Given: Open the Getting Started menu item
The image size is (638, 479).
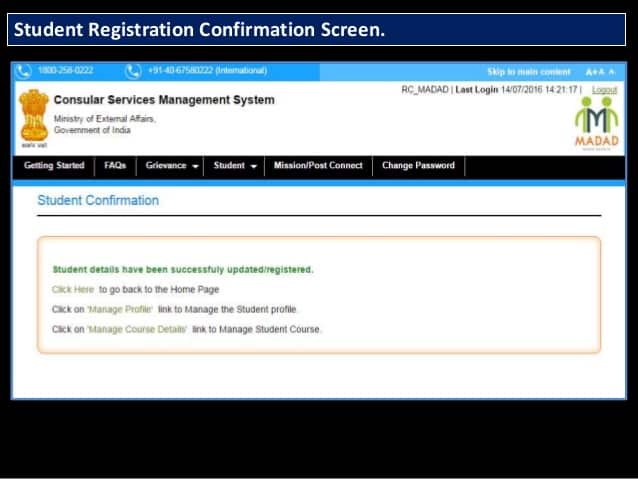Looking at the screenshot, I should [54, 166].
